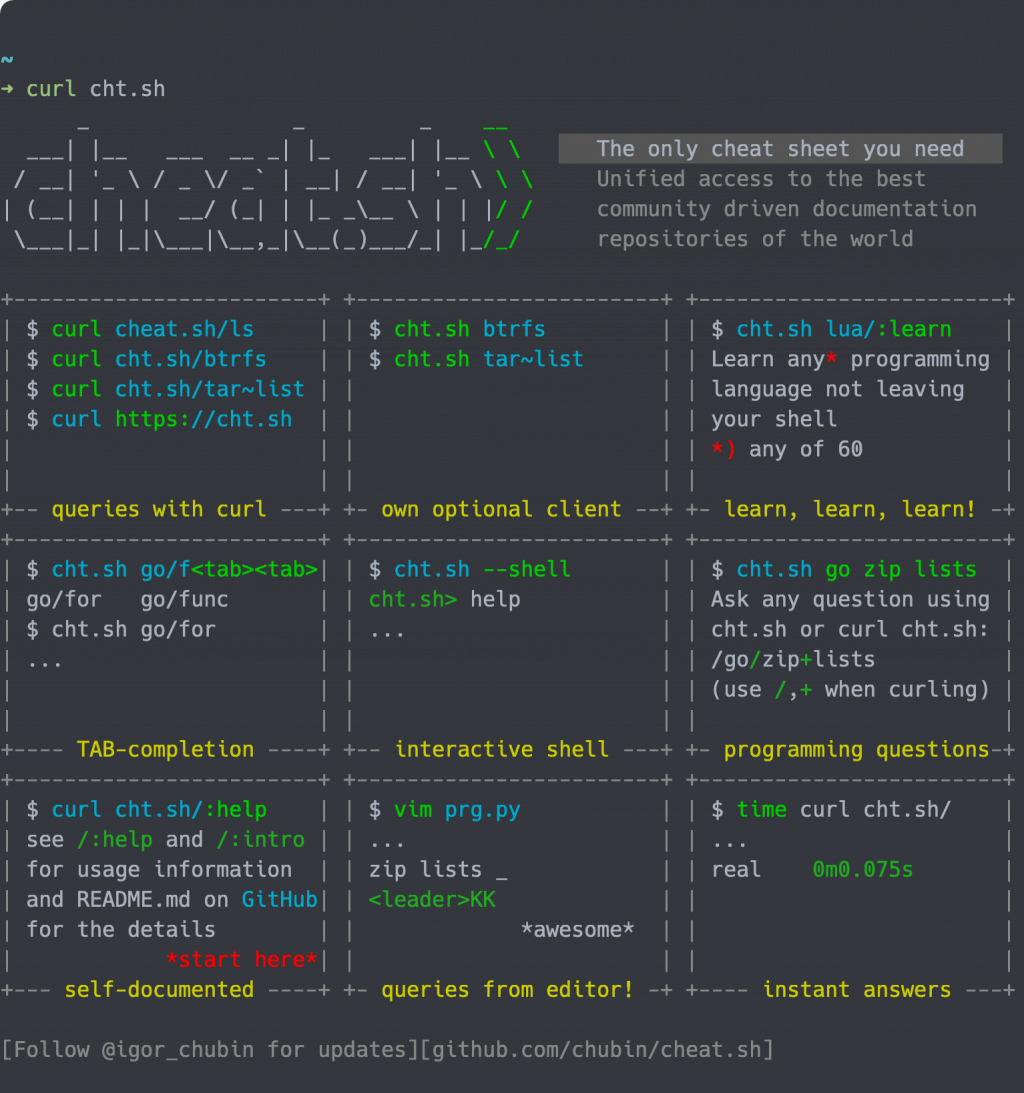Click the '(use /,+ when curling)' note

point(850,689)
